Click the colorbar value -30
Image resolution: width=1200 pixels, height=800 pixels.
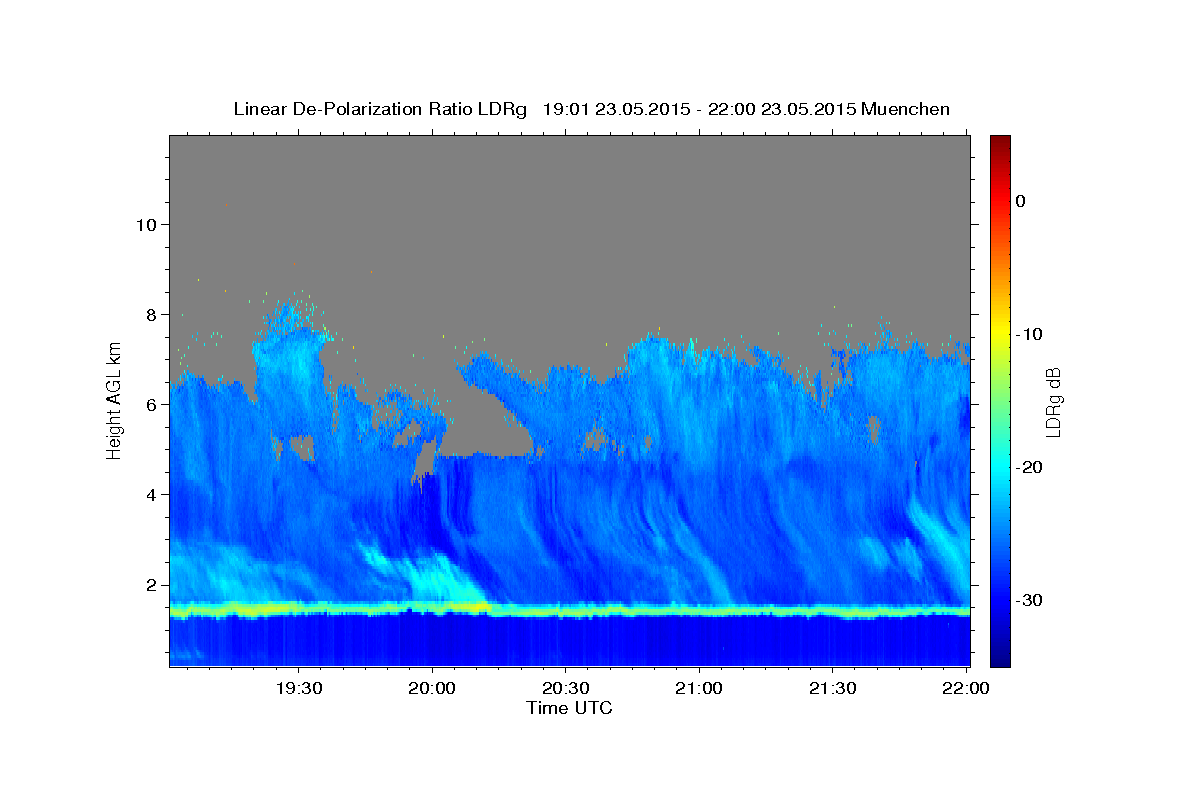1030,600
